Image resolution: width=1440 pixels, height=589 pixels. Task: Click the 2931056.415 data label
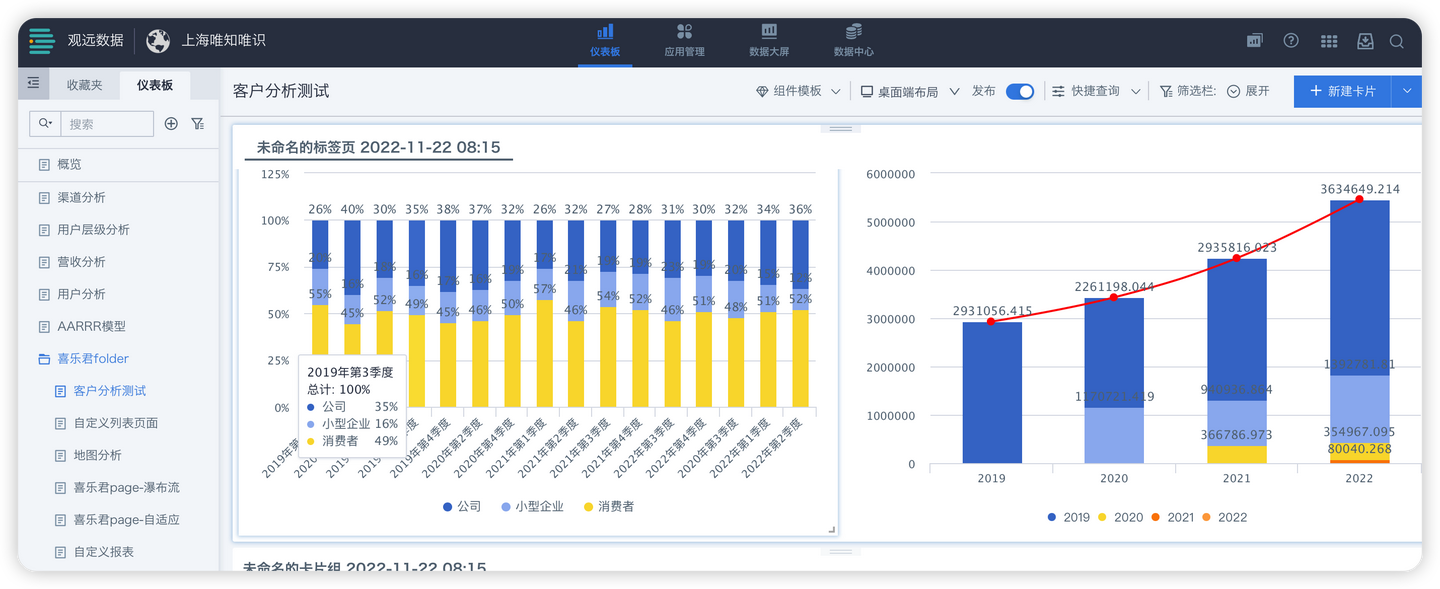[x=993, y=312]
